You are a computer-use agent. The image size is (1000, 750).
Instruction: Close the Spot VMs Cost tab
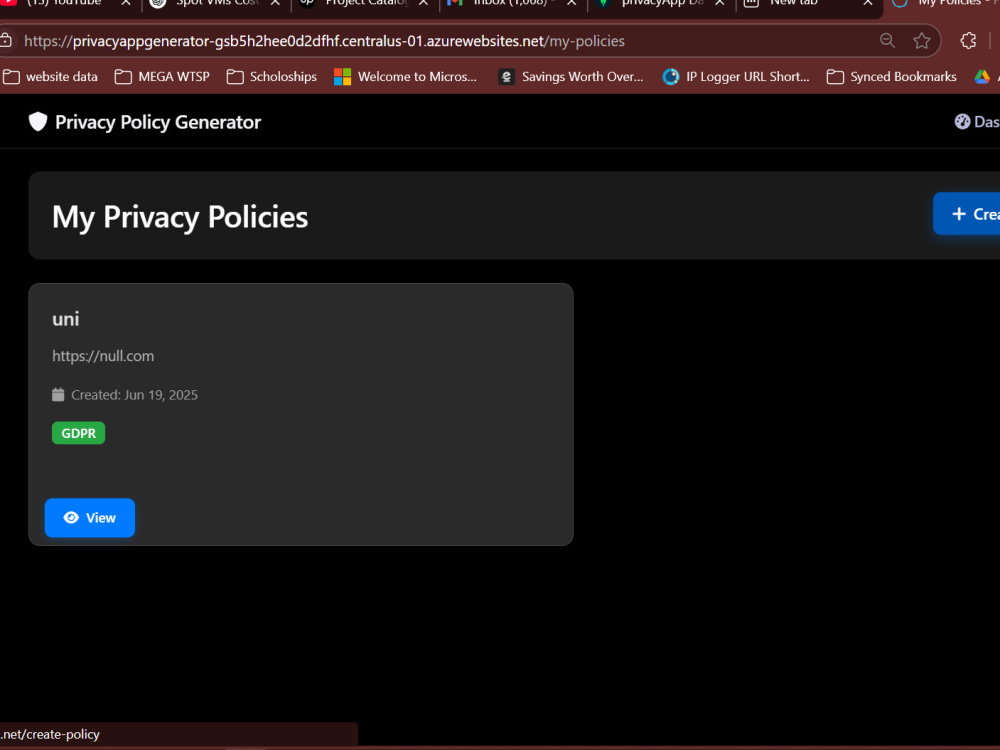(x=275, y=3)
